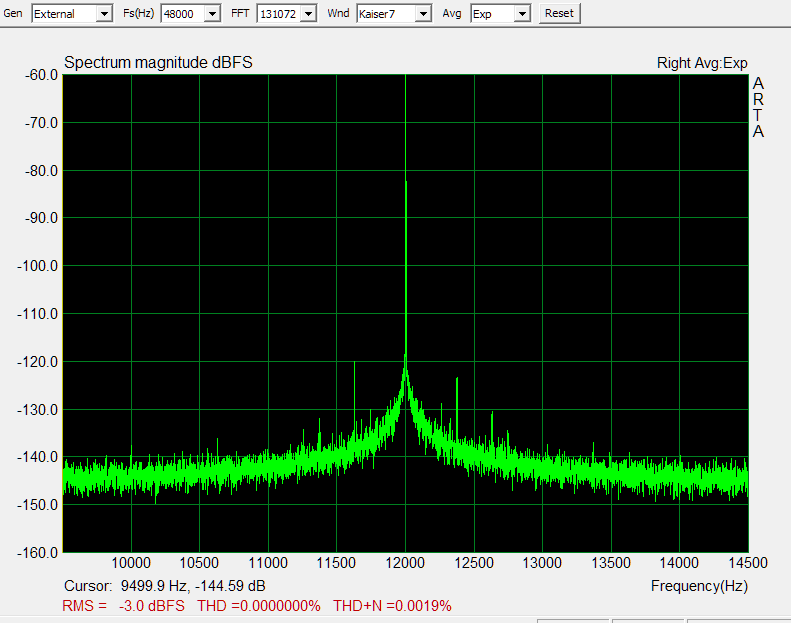Image resolution: width=791 pixels, height=623 pixels.
Task: Click the 13500 Hz frequency axis label
Action: [x=611, y=562]
